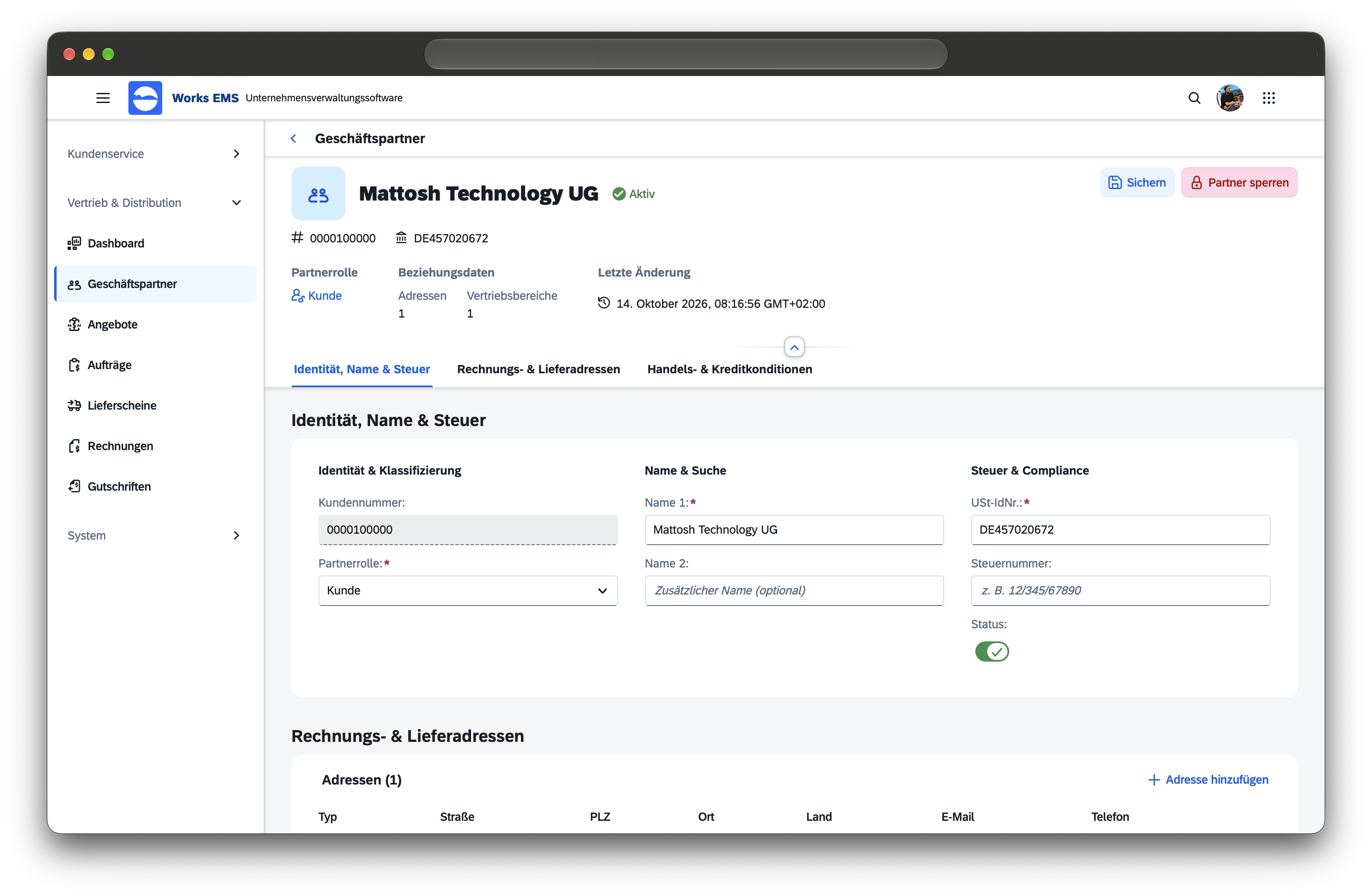Screen dimensions: 1372x896
Task: Open Rechnungen in the sidebar
Action: coord(155,446)
